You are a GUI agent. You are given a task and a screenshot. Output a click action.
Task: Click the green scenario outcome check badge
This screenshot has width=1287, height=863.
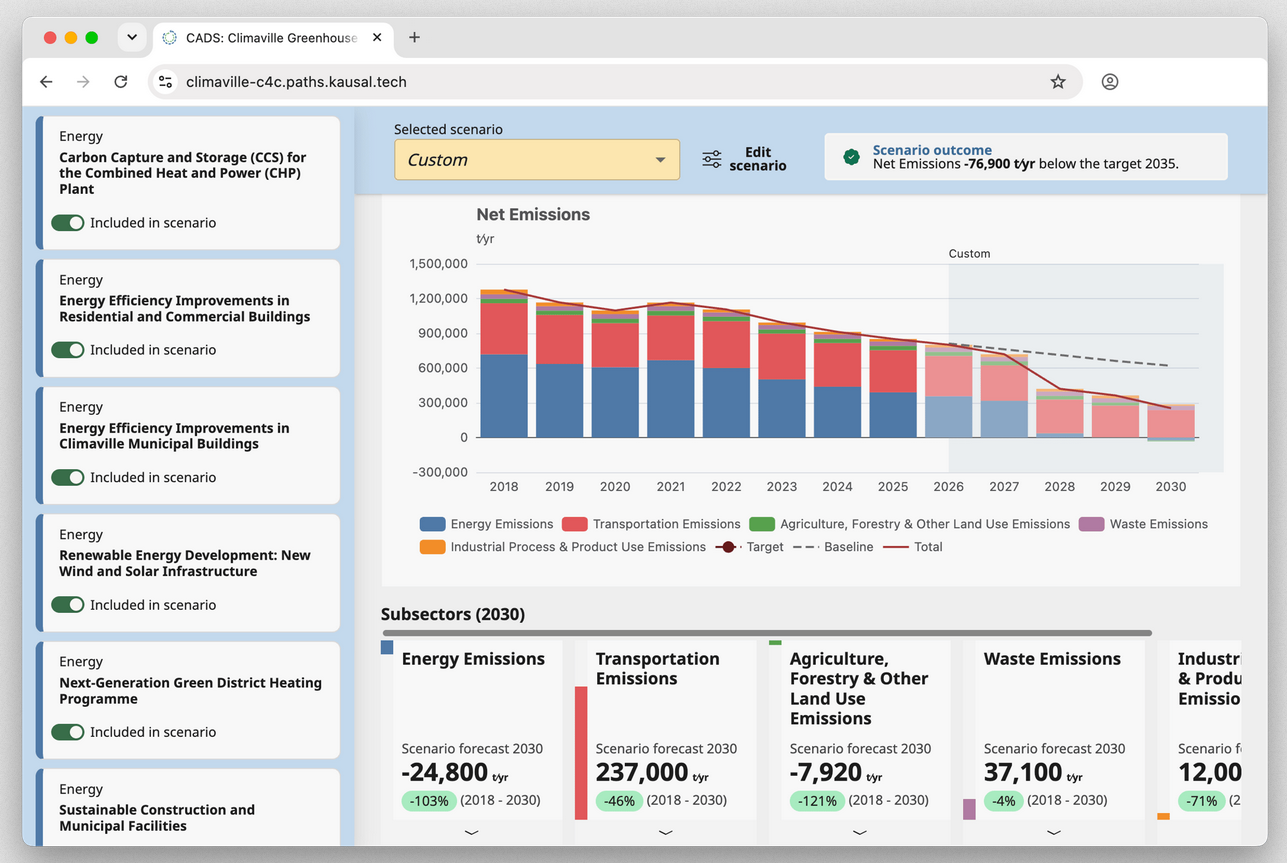pos(851,157)
